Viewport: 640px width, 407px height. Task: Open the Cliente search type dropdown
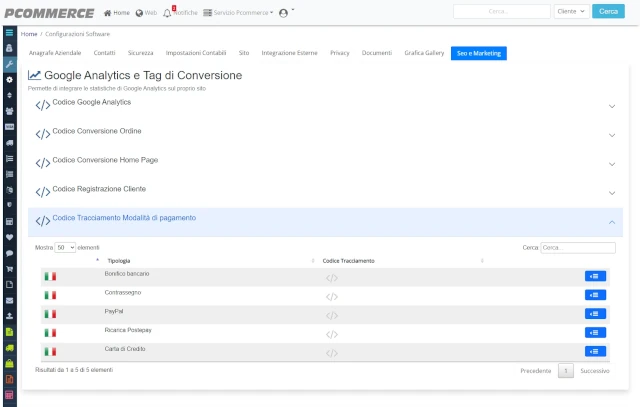coord(571,11)
